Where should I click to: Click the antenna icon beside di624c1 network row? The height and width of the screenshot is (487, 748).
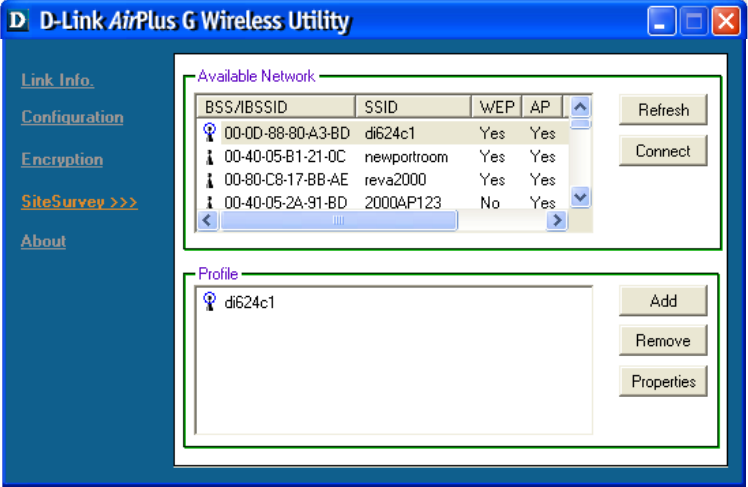209,132
